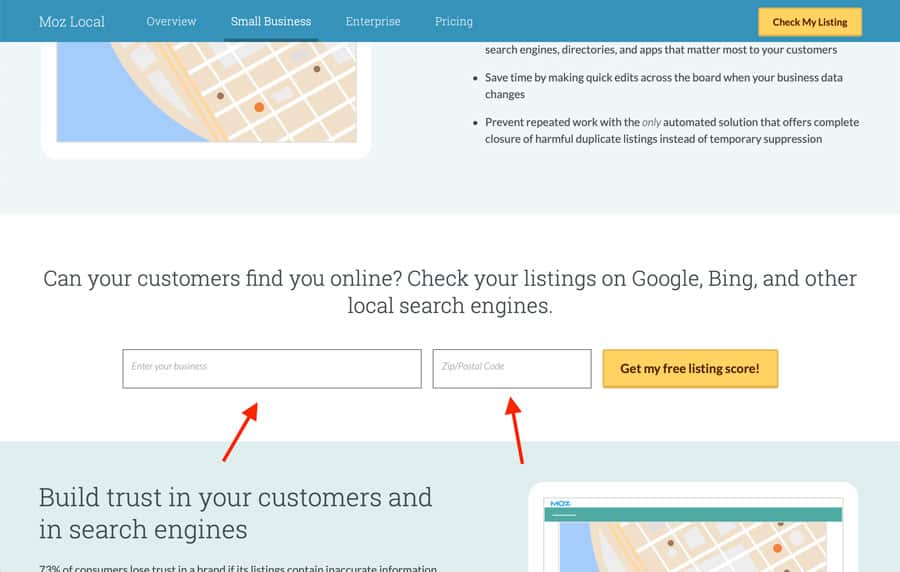This screenshot has width=900, height=572.
Task: Click the orange marker in the bottom-right map preview
Action: coord(777,548)
